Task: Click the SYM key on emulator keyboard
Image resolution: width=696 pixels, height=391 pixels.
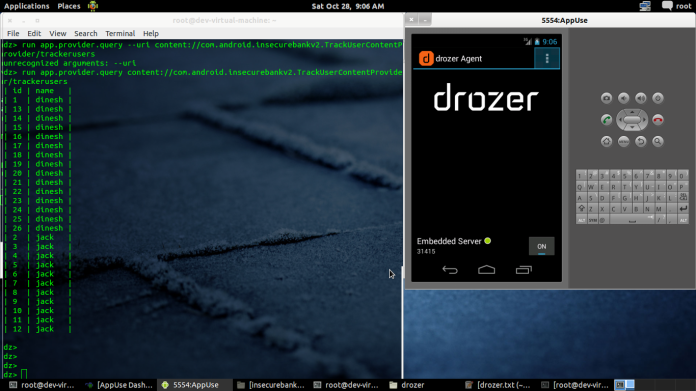Action: [x=593, y=220]
